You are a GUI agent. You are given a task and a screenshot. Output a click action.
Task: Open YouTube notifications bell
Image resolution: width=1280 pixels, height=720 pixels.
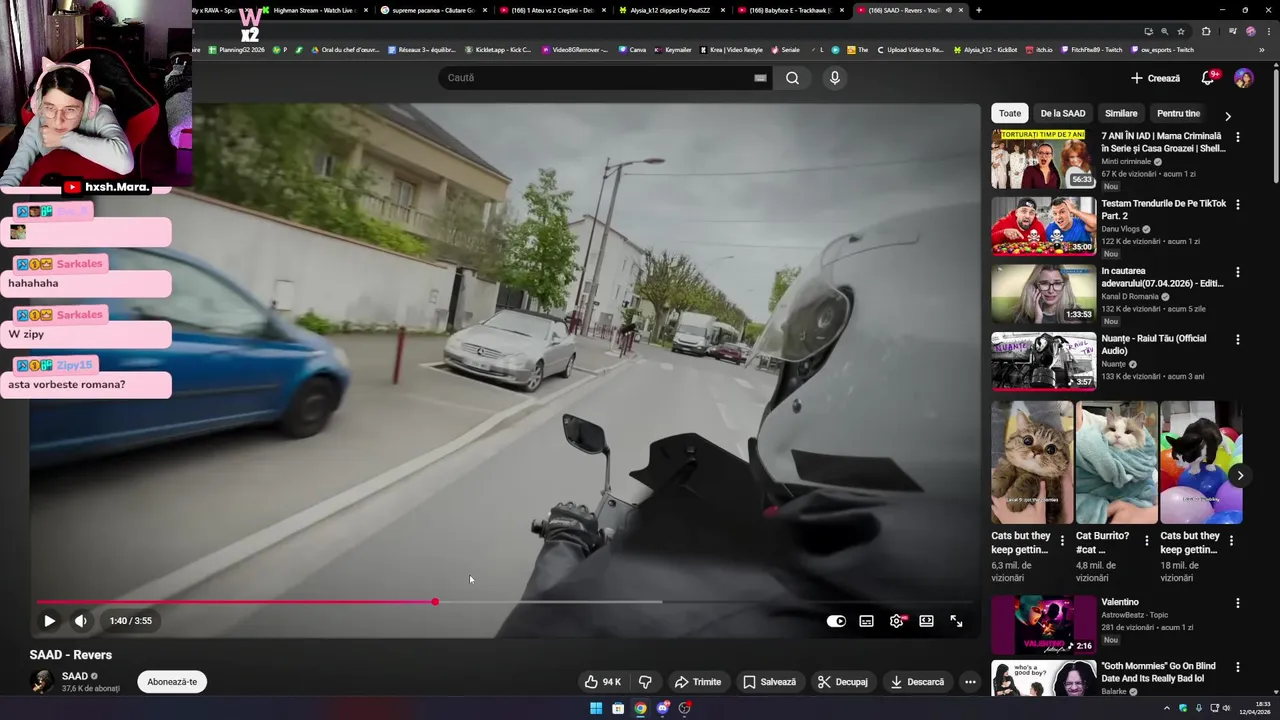[x=1208, y=78]
